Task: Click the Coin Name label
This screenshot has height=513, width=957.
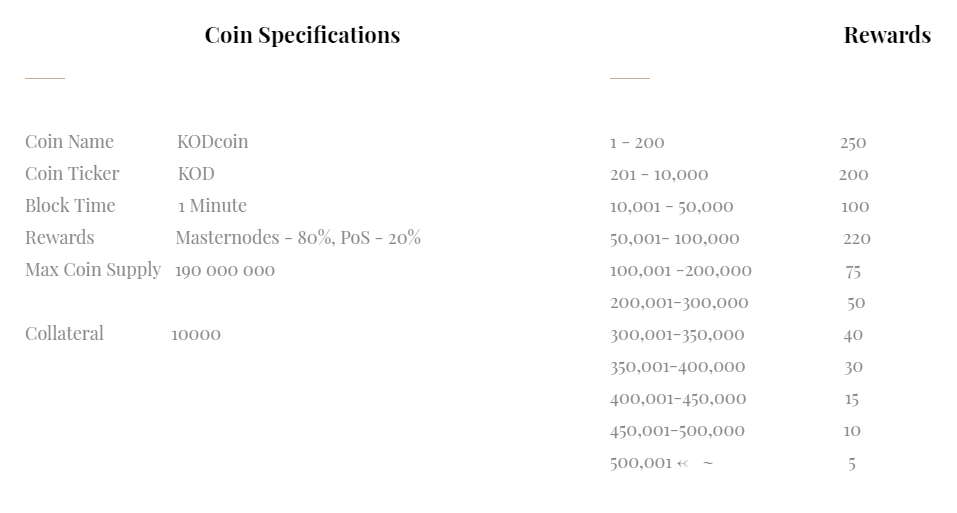Action: (x=69, y=142)
